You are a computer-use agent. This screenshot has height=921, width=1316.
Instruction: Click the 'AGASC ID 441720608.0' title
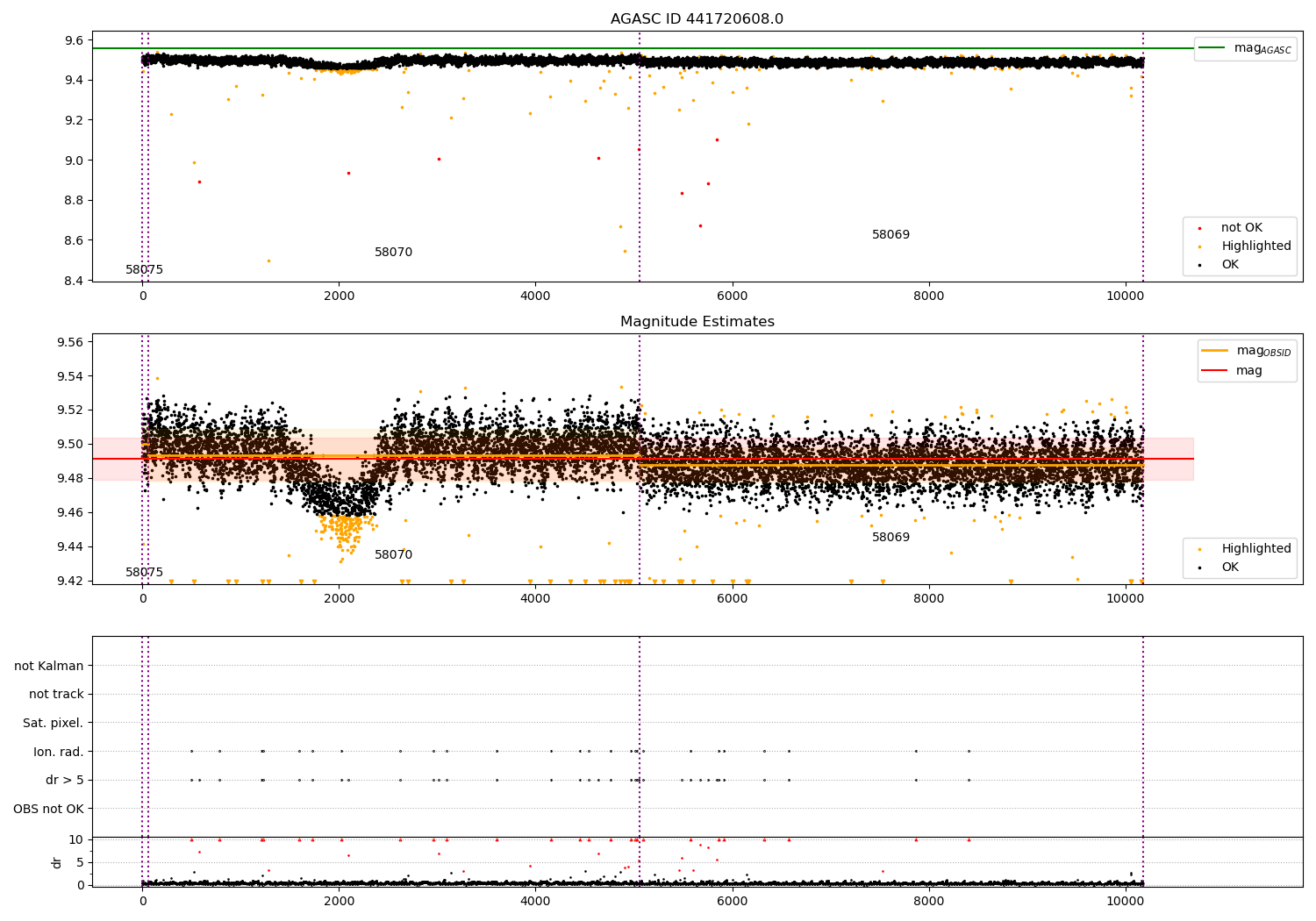click(x=697, y=19)
